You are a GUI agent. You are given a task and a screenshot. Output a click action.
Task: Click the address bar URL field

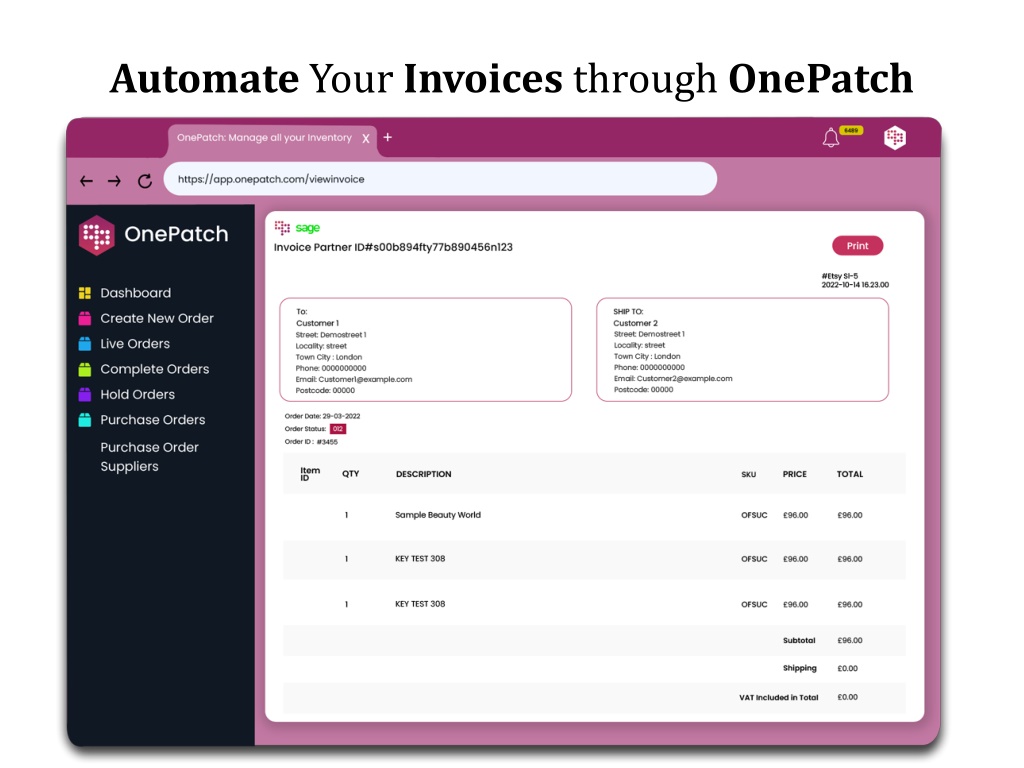[x=440, y=179]
